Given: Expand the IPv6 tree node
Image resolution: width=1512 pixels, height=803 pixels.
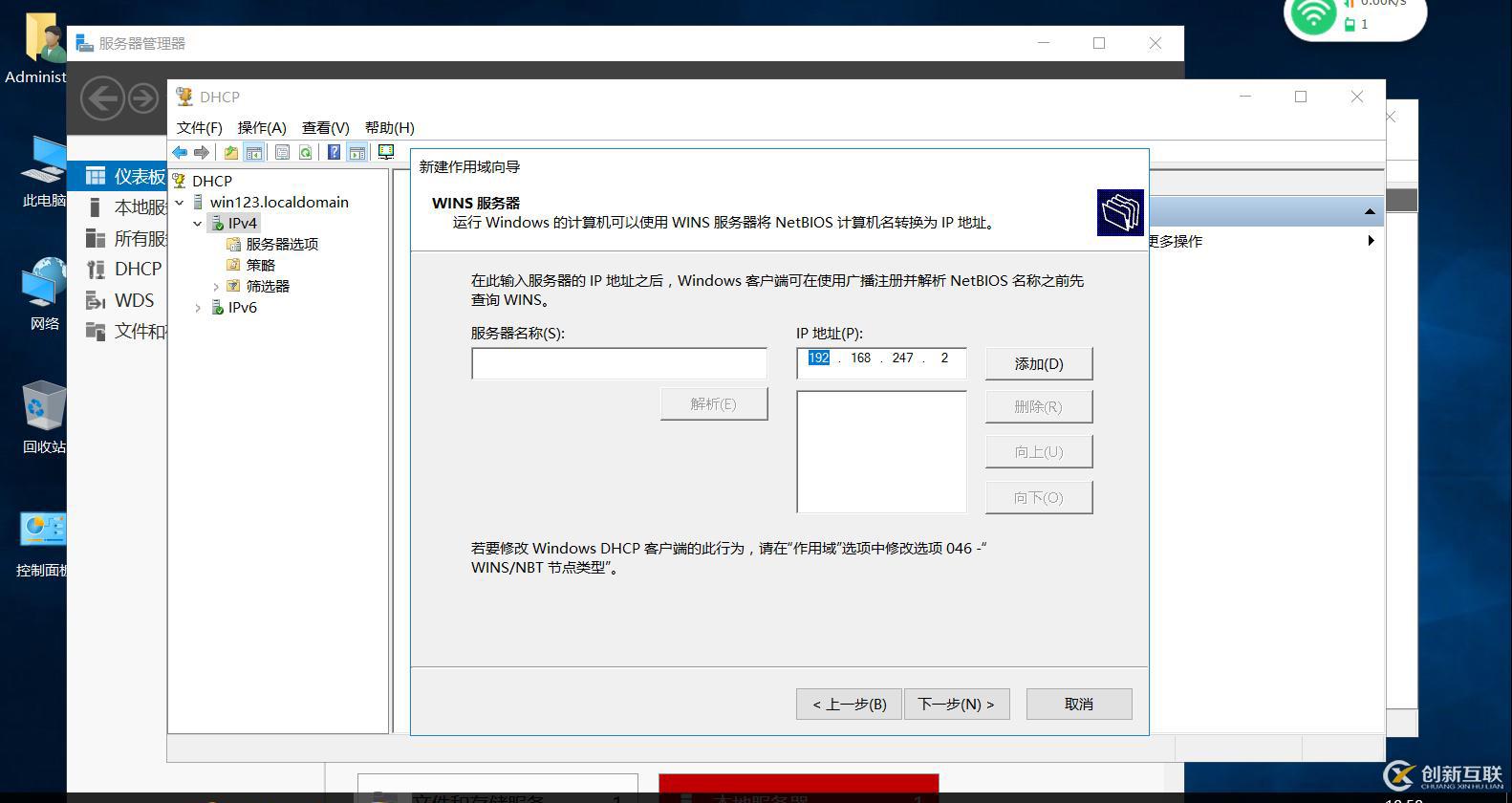Looking at the screenshot, I should (x=197, y=307).
